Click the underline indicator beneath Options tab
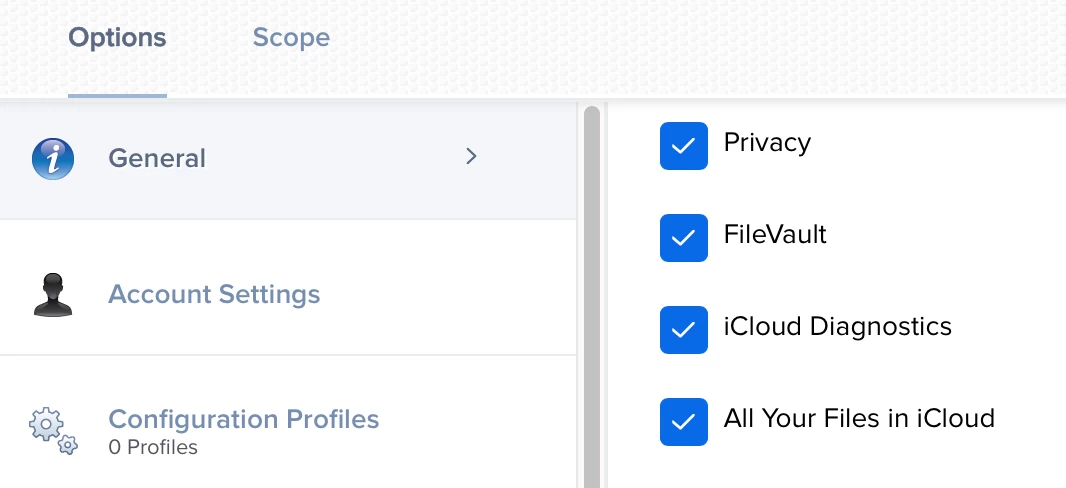This screenshot has height=488, width=1066. click(117, 96)
